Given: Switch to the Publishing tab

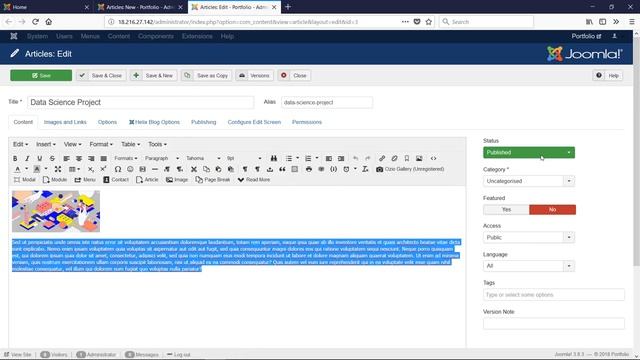Looking at the screenshot, I should (203, 122).
